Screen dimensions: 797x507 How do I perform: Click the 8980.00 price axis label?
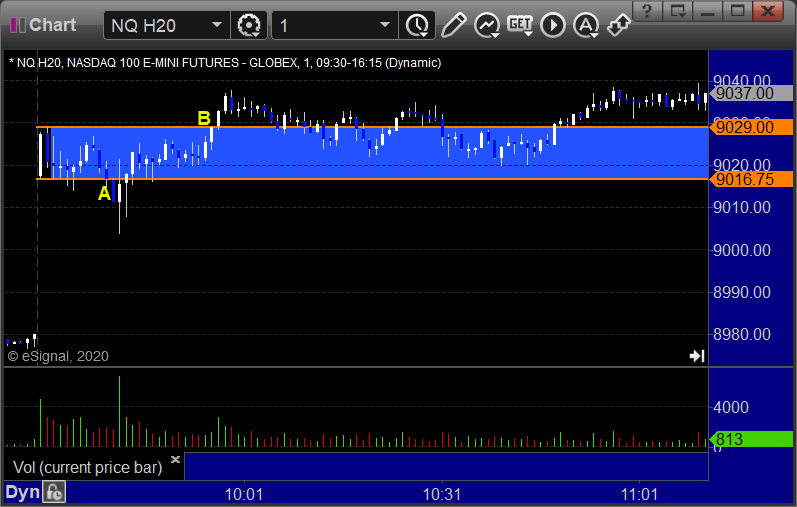[x=742, y=334]
